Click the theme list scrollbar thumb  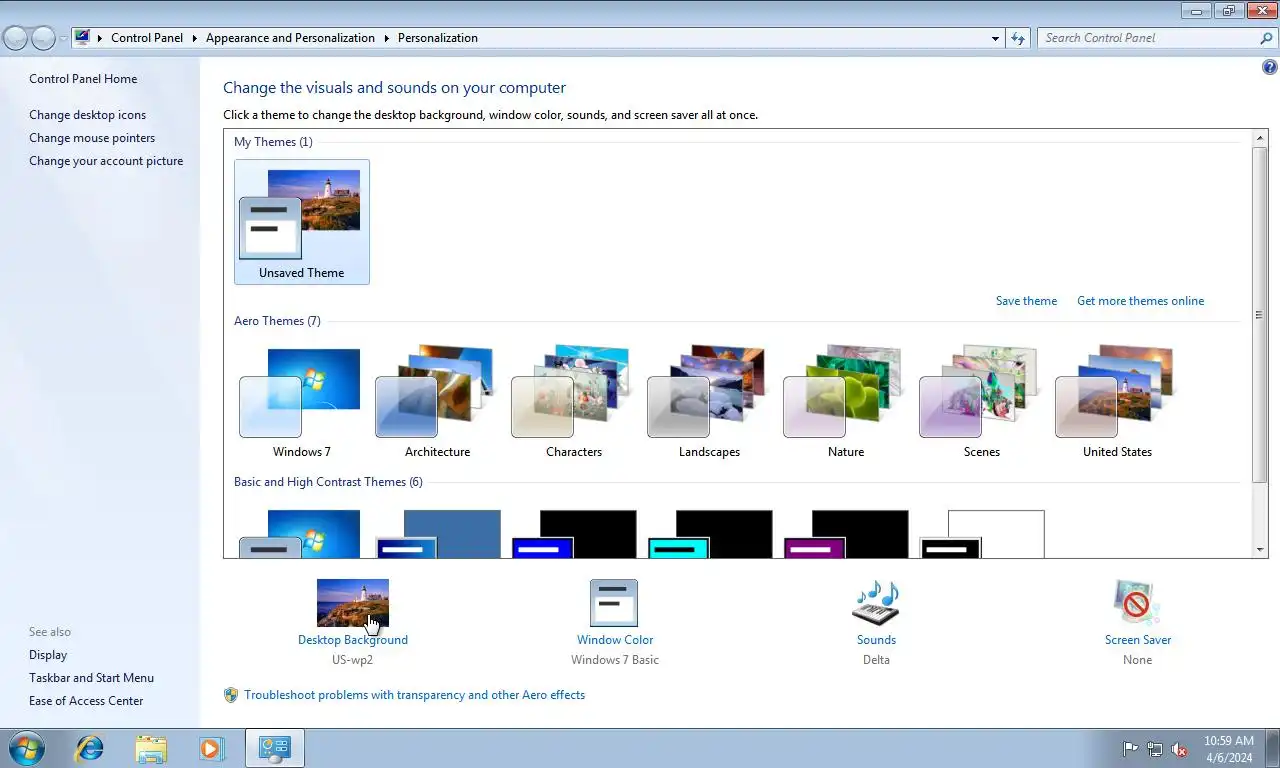pos(1259,314)
